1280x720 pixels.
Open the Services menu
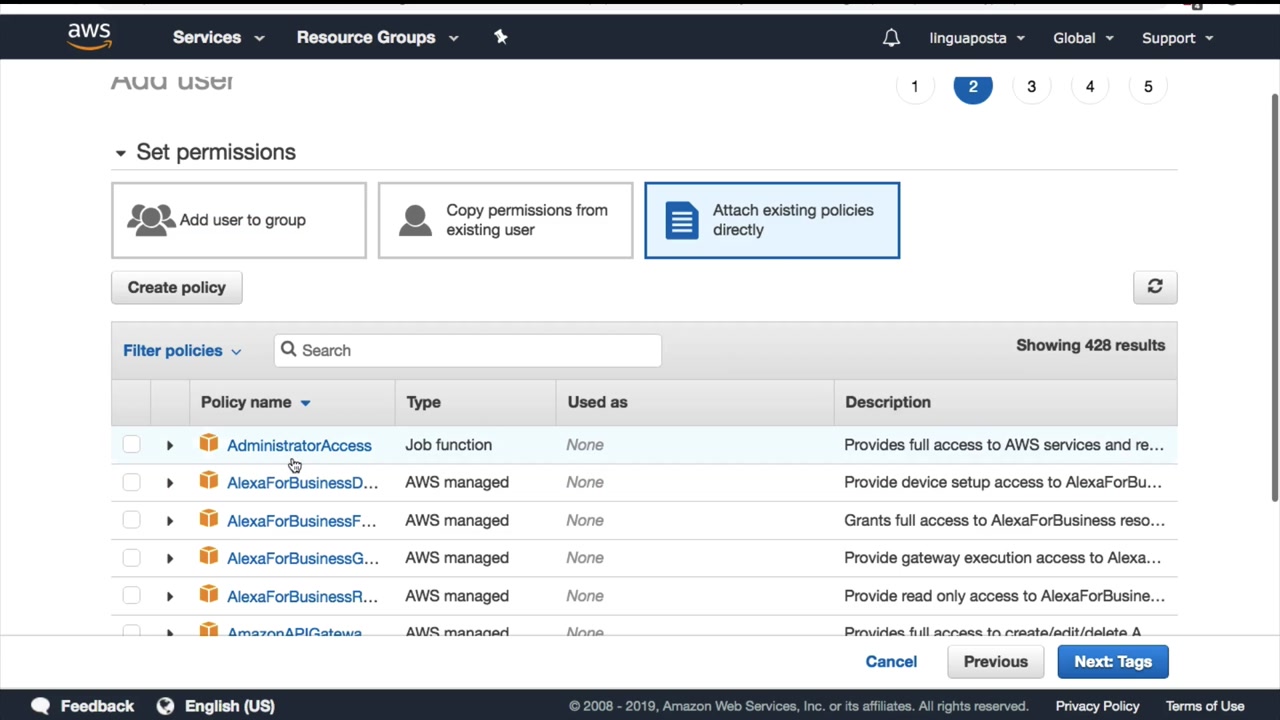click(x=218, y=38)
